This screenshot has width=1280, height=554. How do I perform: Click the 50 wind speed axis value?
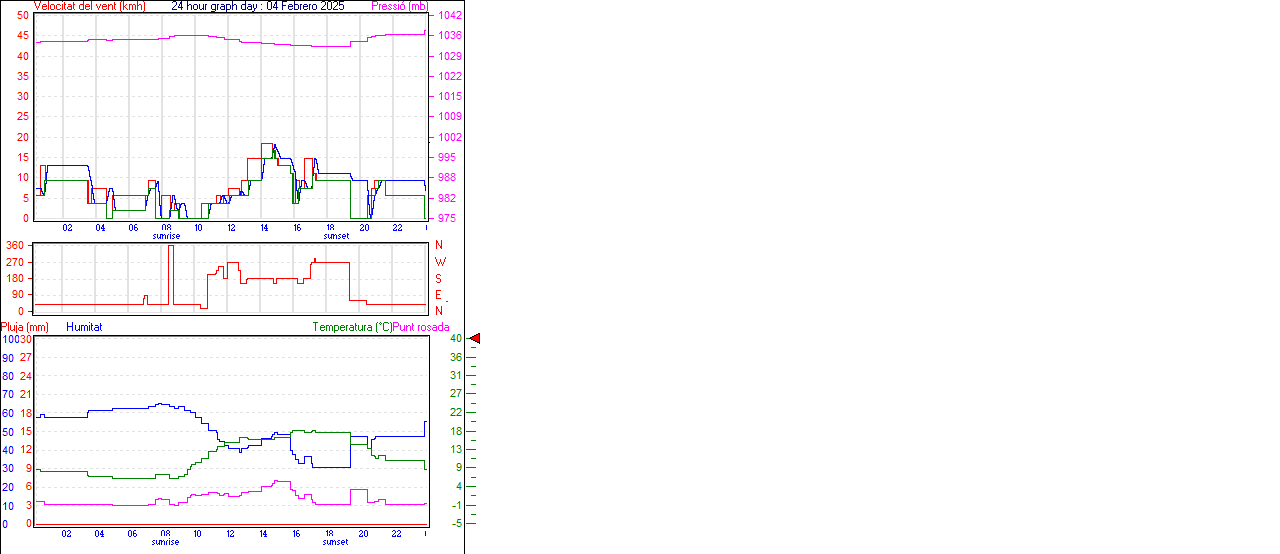pos(22,15)
